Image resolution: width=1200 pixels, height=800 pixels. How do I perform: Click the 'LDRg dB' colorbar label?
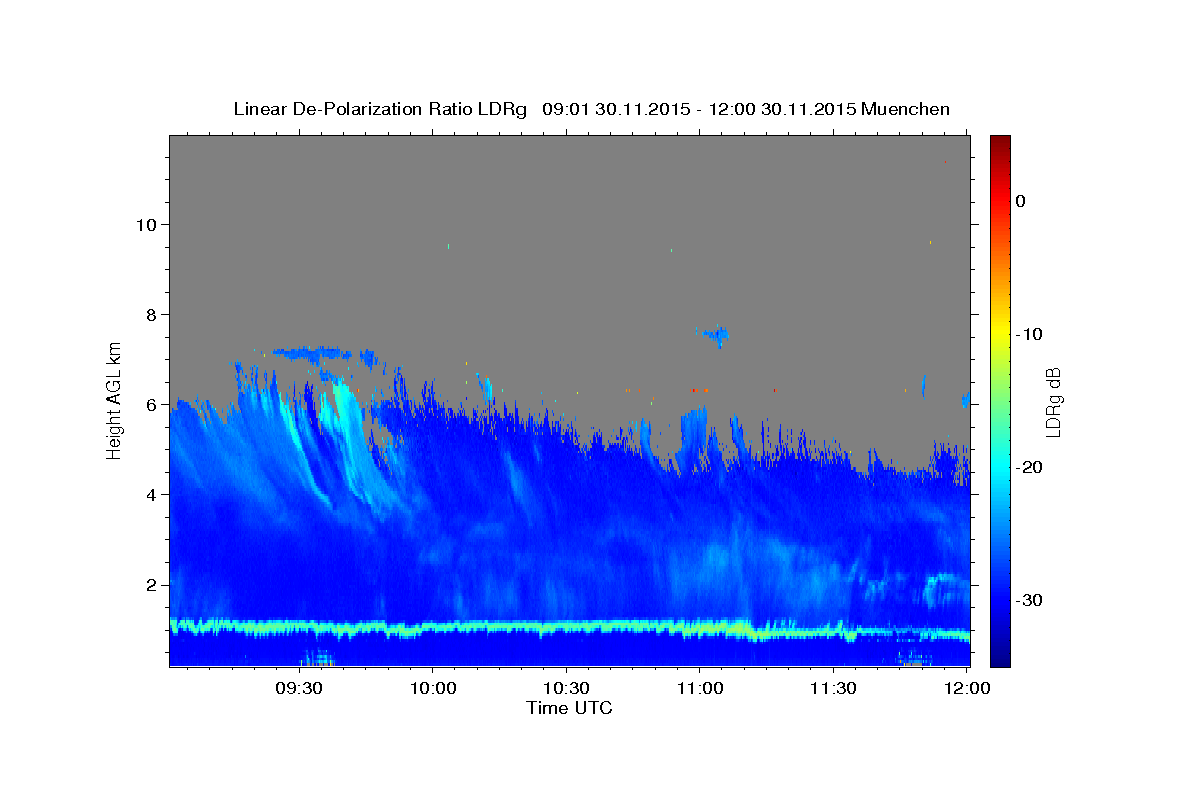click(x=1053, y=402)
